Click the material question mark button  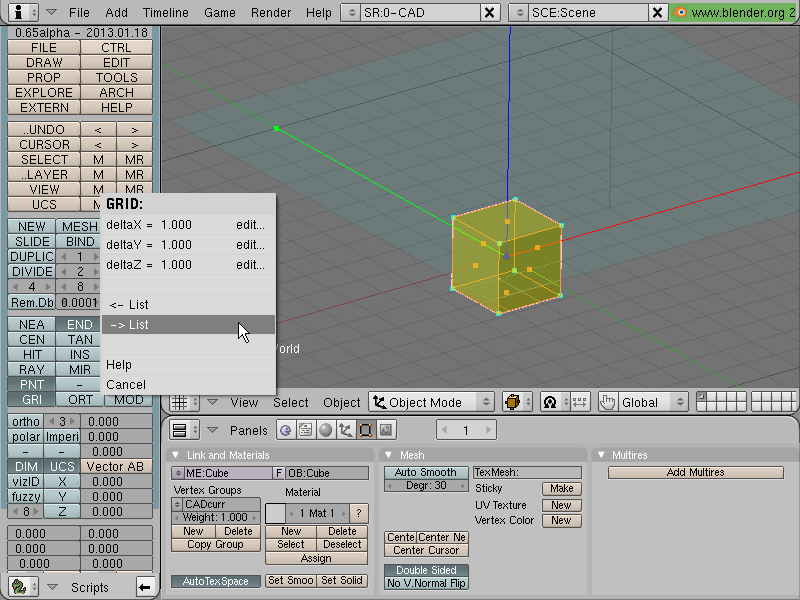click(359, 513)
